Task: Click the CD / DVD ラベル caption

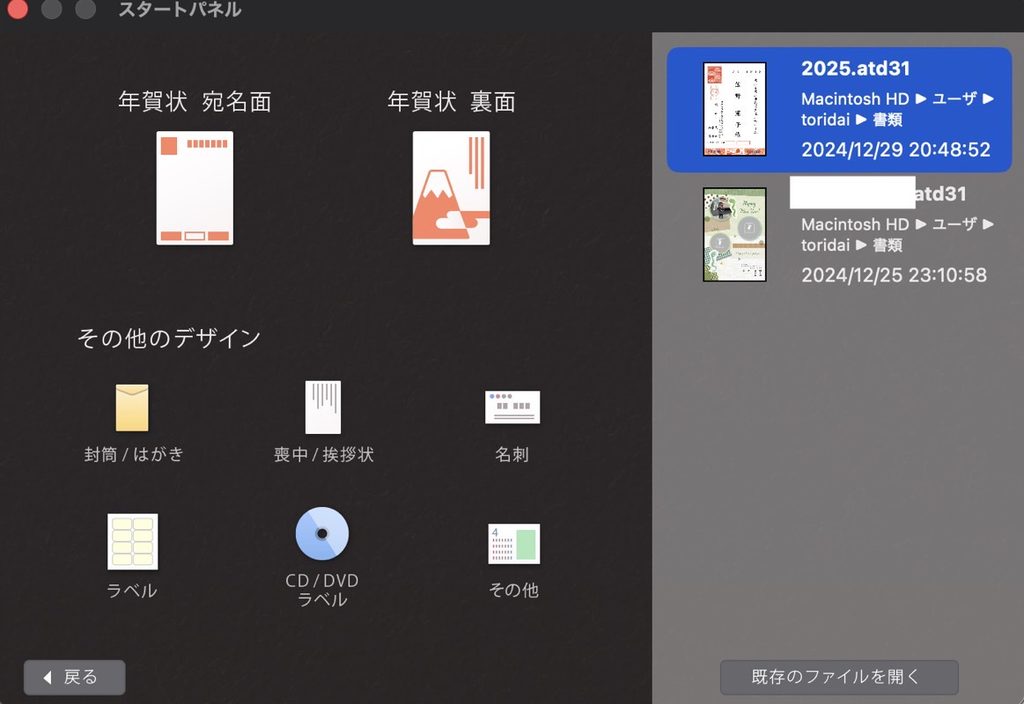Action: coord(323,590)
